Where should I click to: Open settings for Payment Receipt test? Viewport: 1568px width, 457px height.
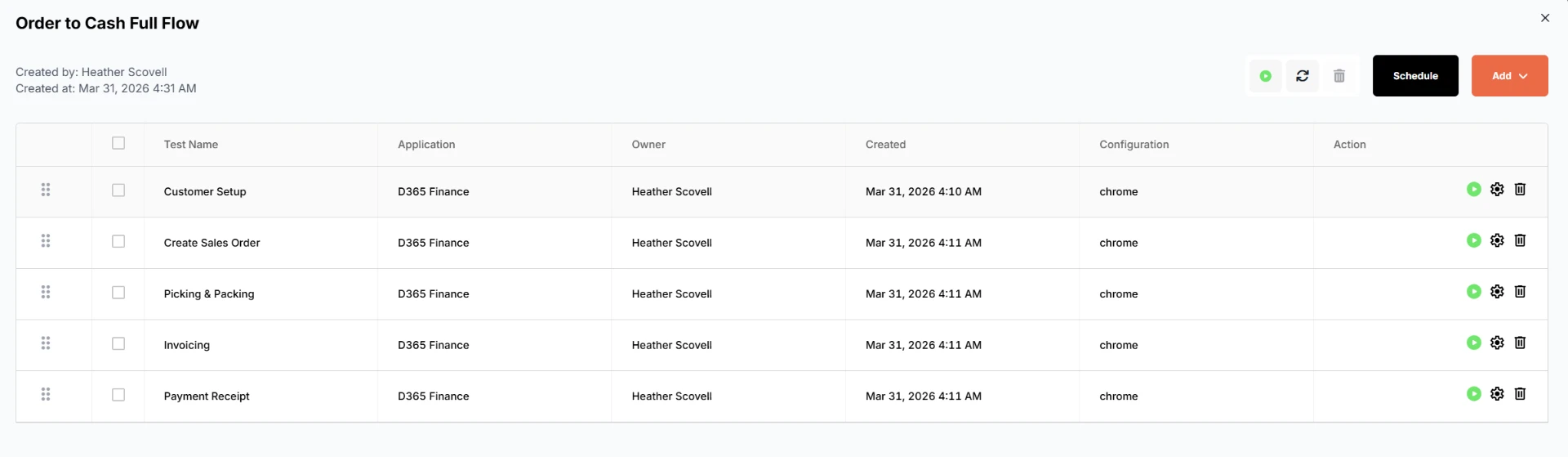(x=1497, y=394)
